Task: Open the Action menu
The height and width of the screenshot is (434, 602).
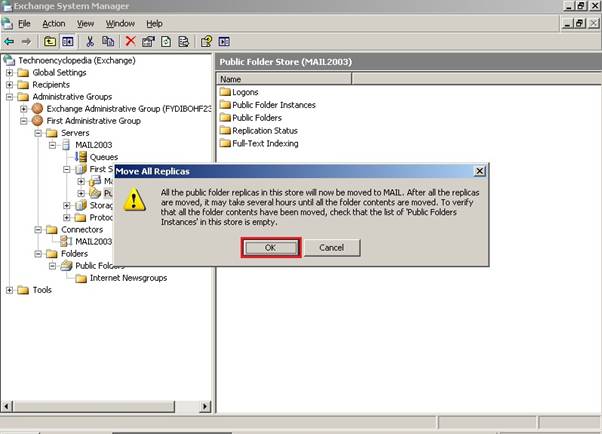Action: click(53, 23)
